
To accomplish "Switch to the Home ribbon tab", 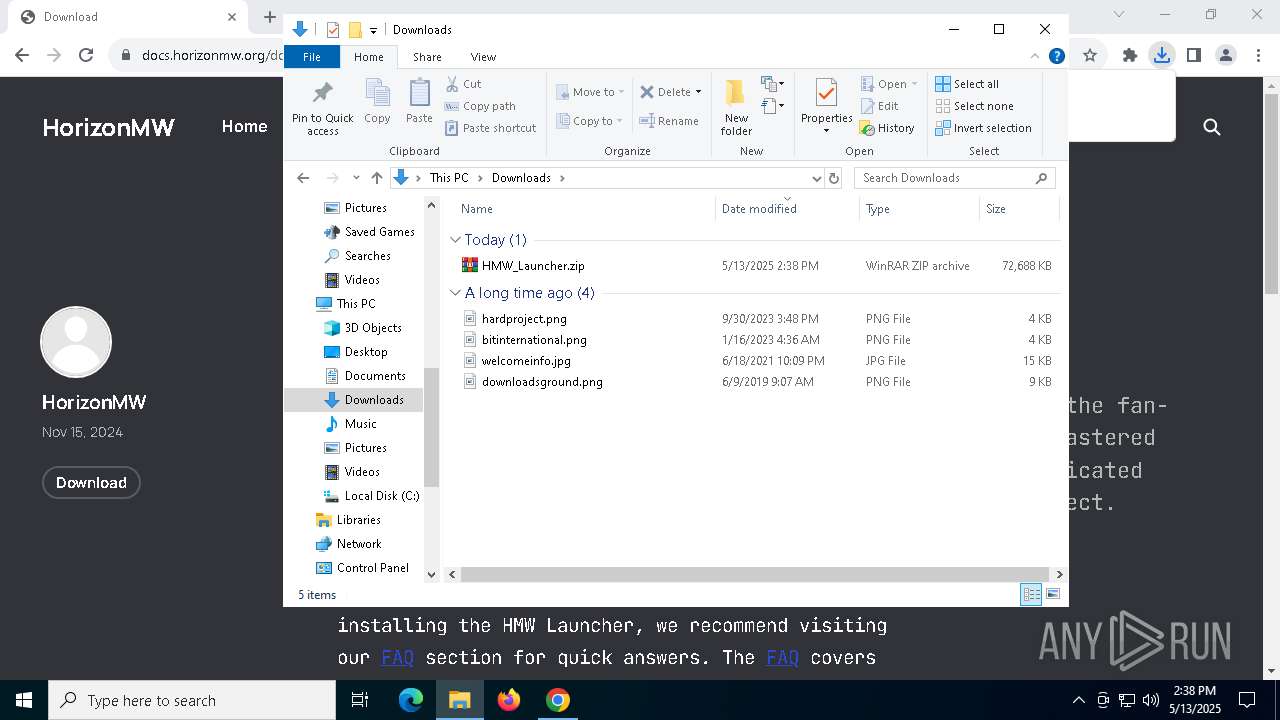I will click(x=368, y=57).
